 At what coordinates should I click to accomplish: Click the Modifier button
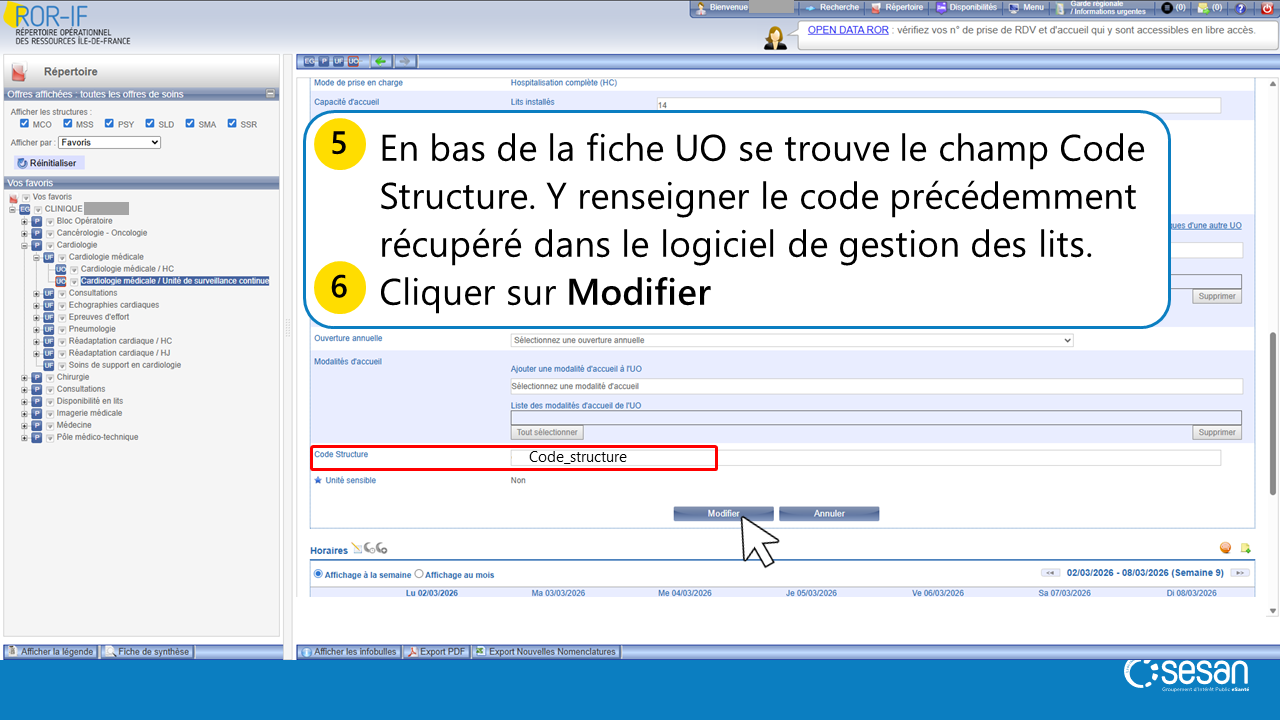click(x=723, y=514)
